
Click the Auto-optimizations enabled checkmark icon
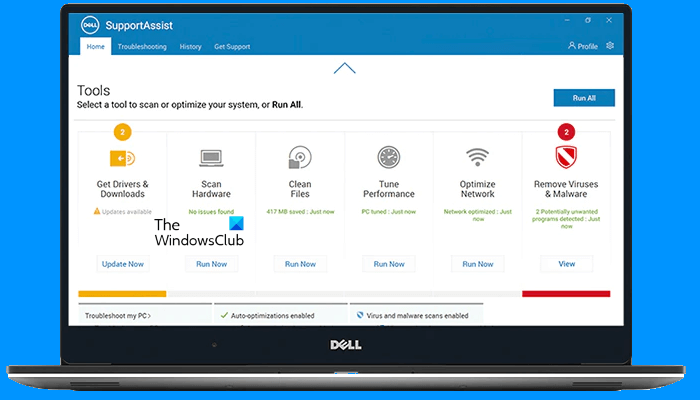tap(224, 315)
